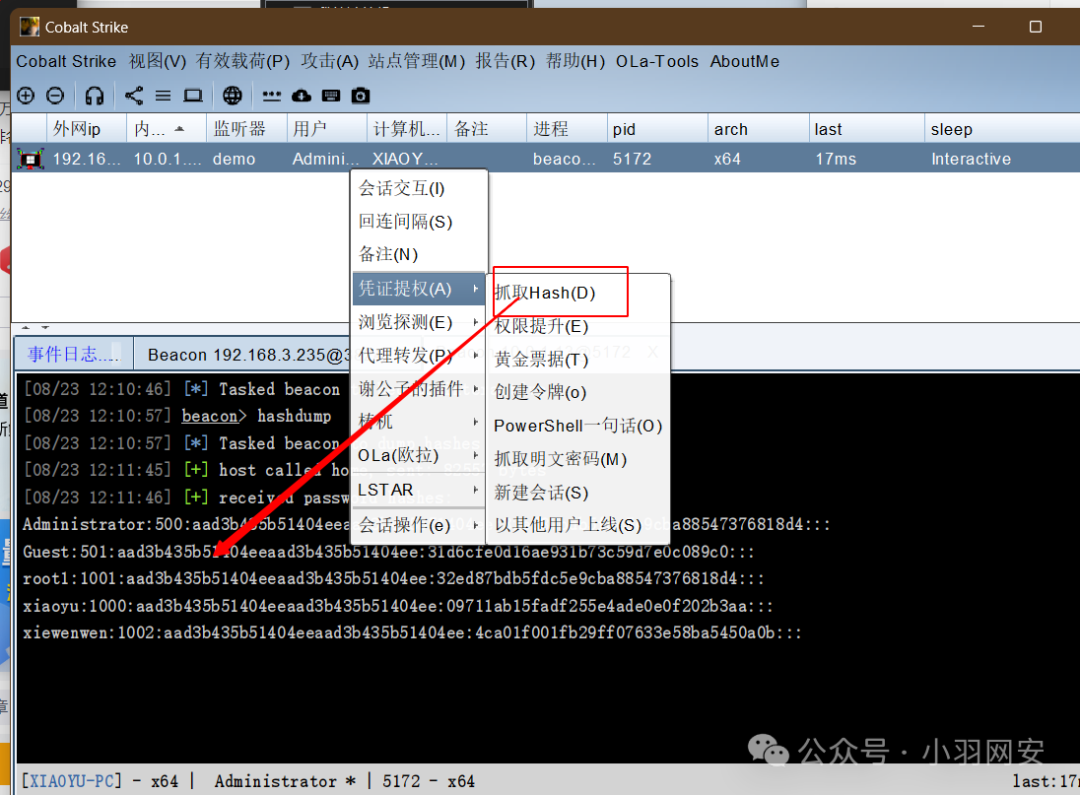Open the 视图(V) menu
The height and width of the screenshot is (795, 1080).
point(157,61)
